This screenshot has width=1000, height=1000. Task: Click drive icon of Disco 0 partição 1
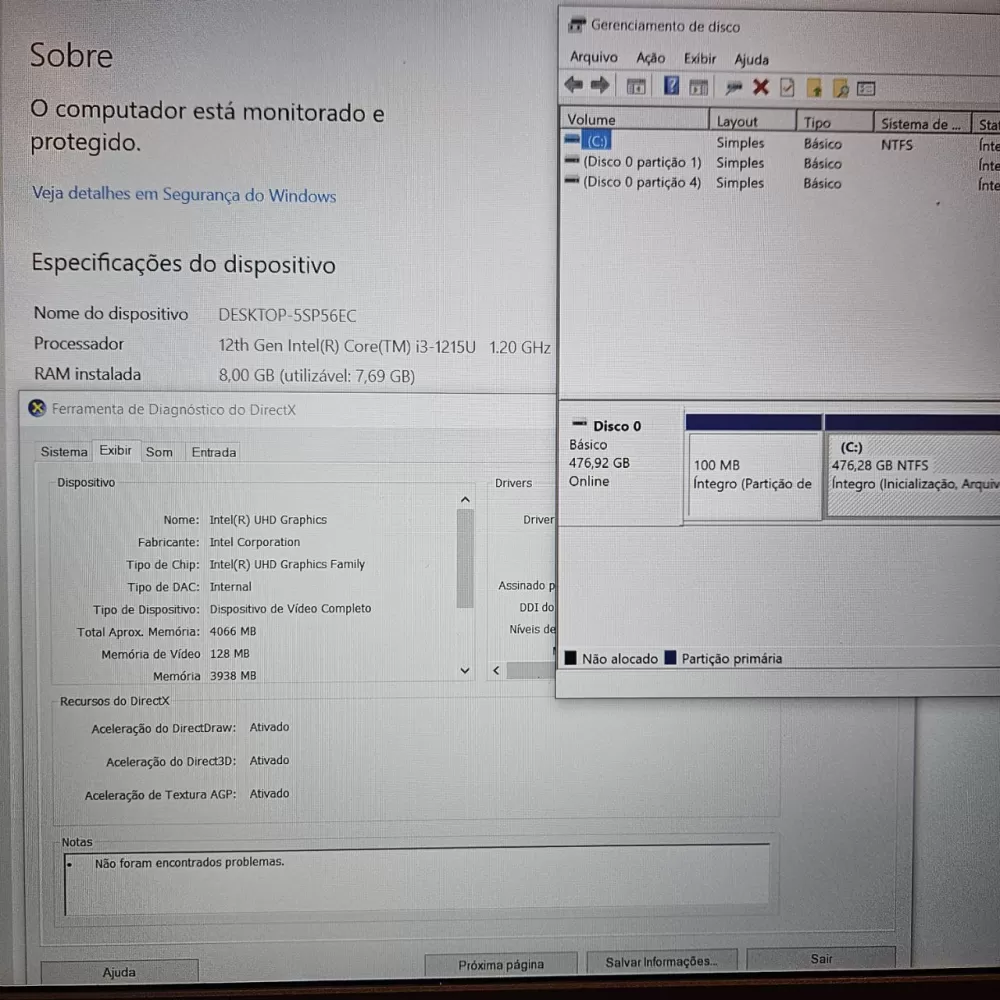[572, 160]
